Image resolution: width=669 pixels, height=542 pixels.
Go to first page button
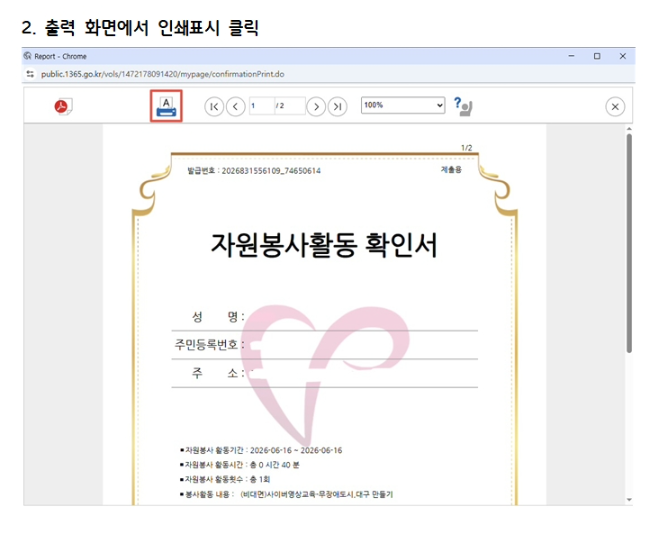coord(214,106)
